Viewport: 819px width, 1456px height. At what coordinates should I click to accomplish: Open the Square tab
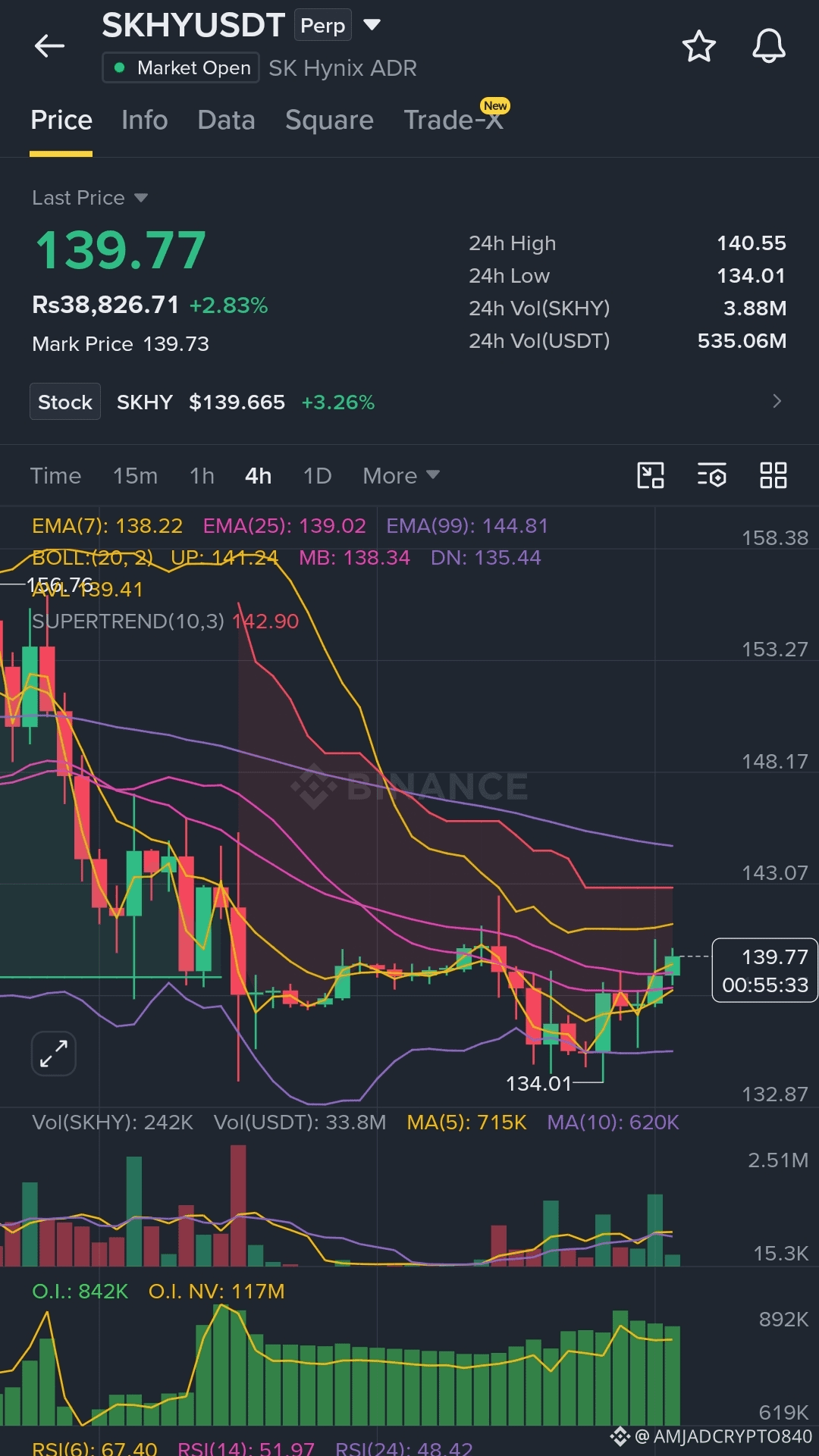point(329,120)
